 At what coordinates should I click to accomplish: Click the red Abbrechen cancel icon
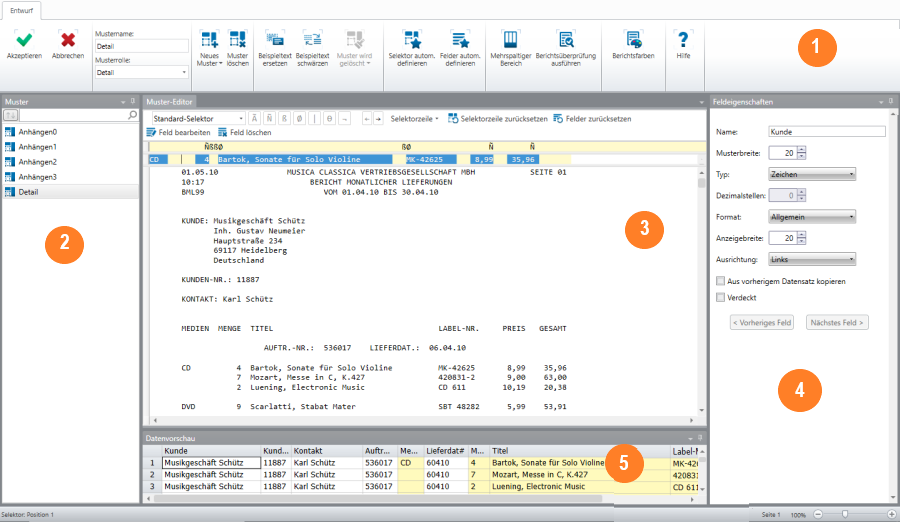[68, 39]
